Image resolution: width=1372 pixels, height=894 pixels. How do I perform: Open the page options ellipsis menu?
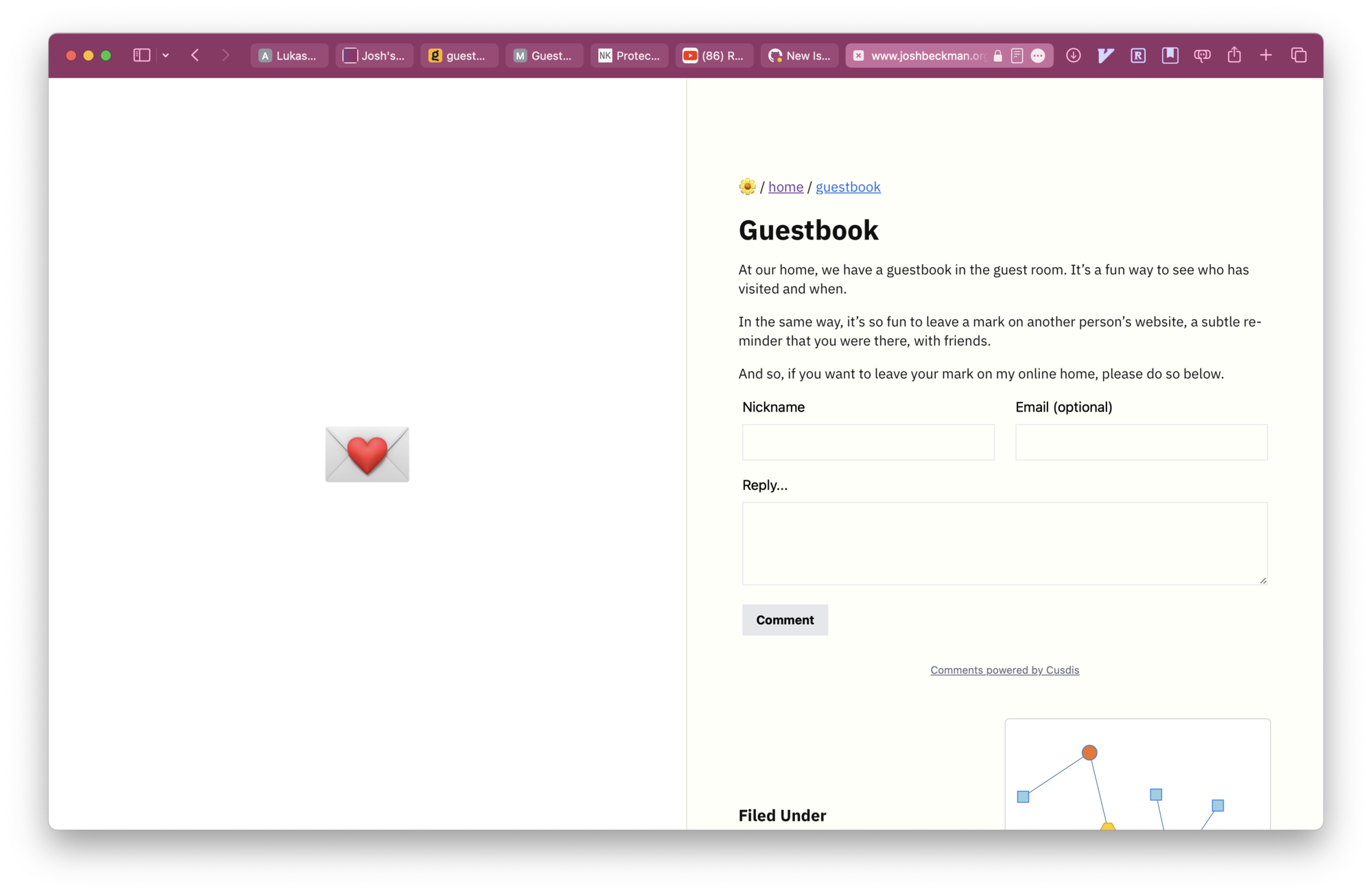pyautogui.click(x=1038, y=56)
